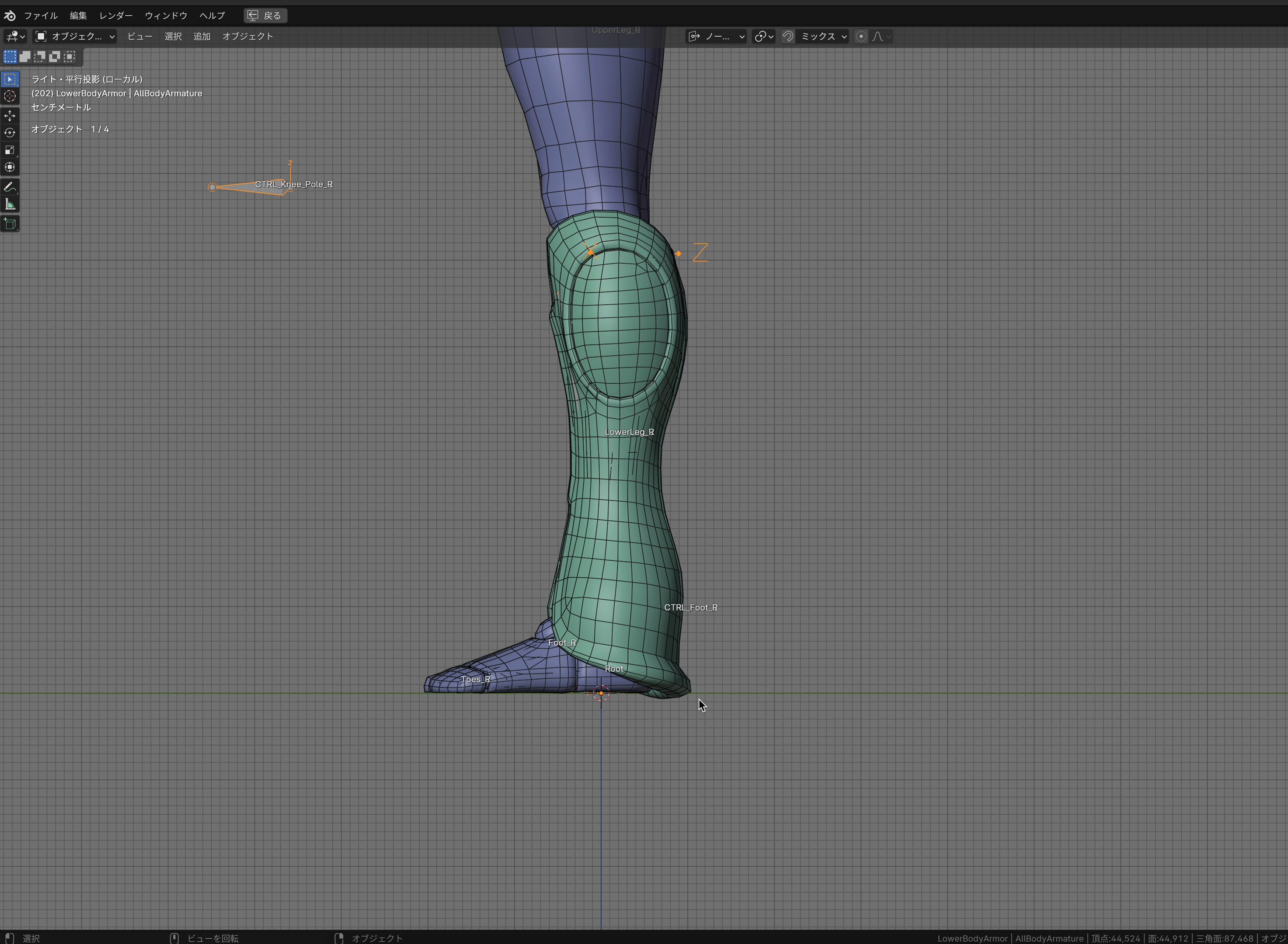Click the 戻る back button
Viewport: 1288px width, 944px height.
(x=265, y=15)
